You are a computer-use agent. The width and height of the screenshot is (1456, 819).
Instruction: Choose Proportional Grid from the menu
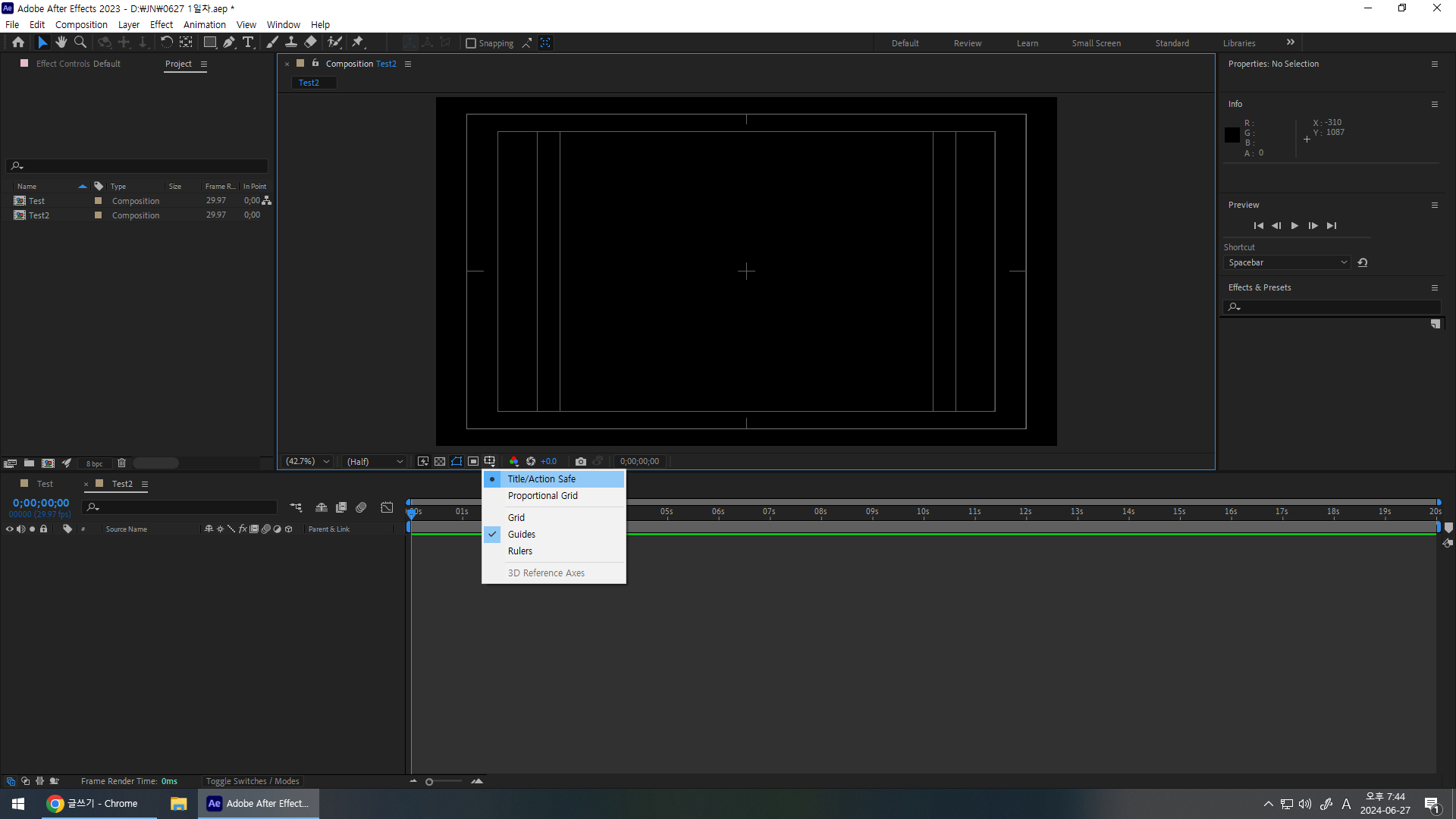tap(543, 496)
